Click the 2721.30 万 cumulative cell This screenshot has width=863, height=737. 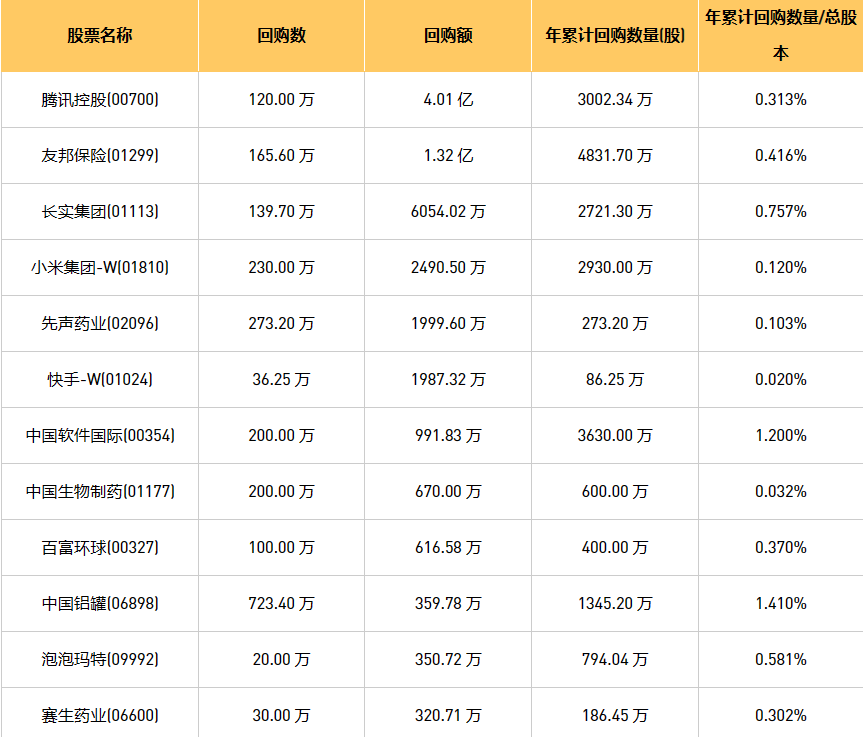coord(615,212)
